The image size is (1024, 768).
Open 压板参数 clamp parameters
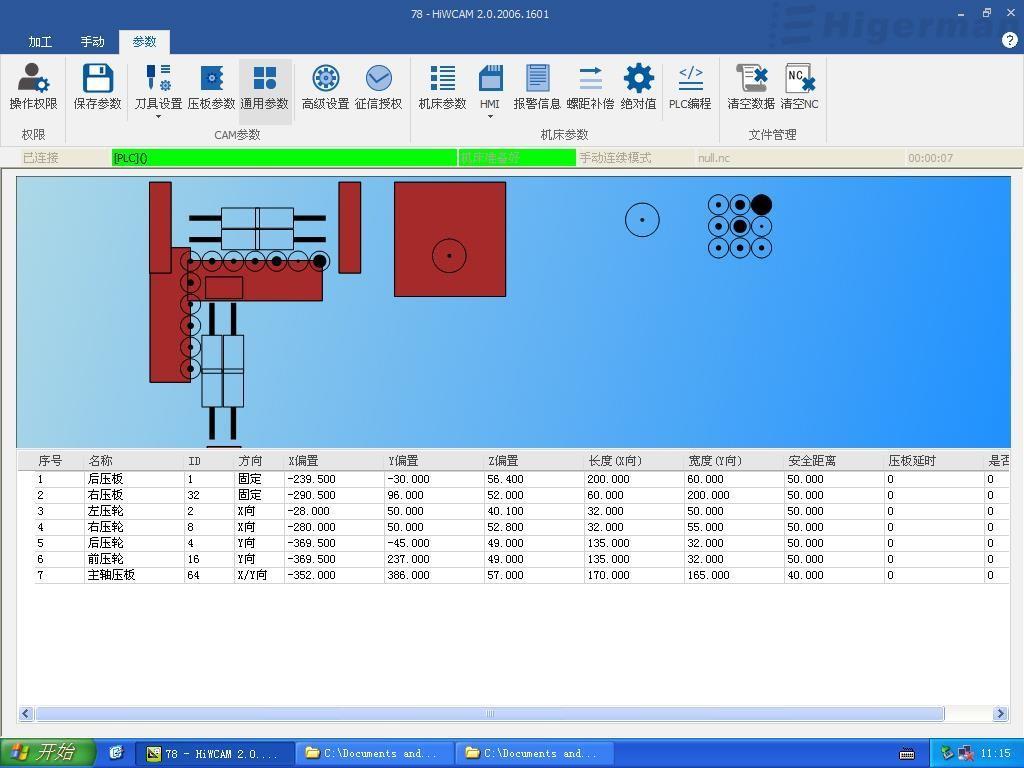[211, 87]
